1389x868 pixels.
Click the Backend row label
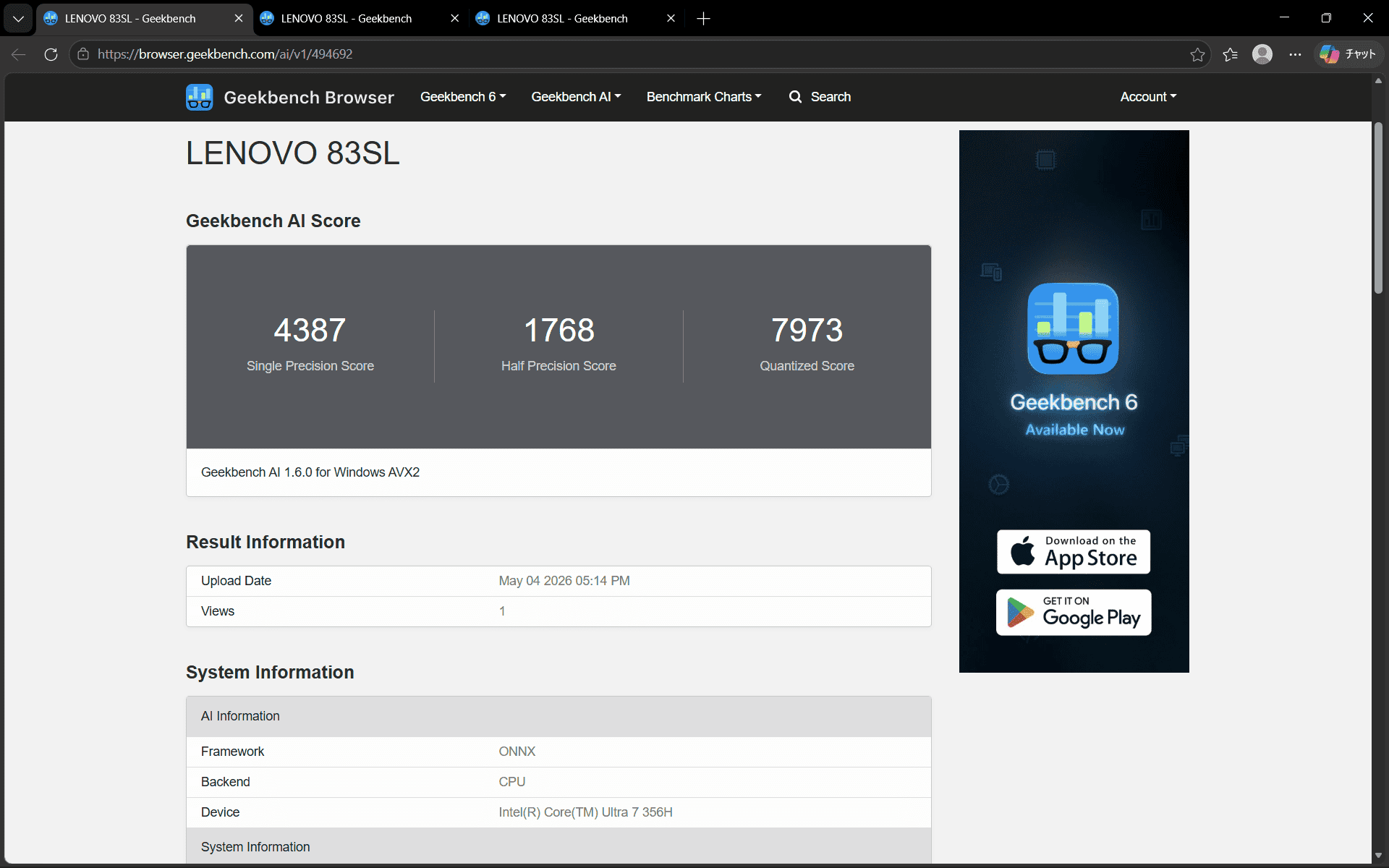225,782
